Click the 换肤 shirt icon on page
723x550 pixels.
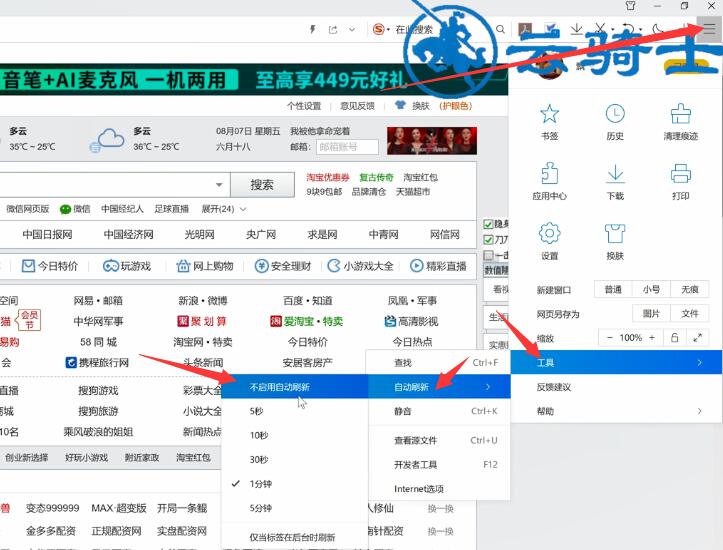click(x=400, y=105)
